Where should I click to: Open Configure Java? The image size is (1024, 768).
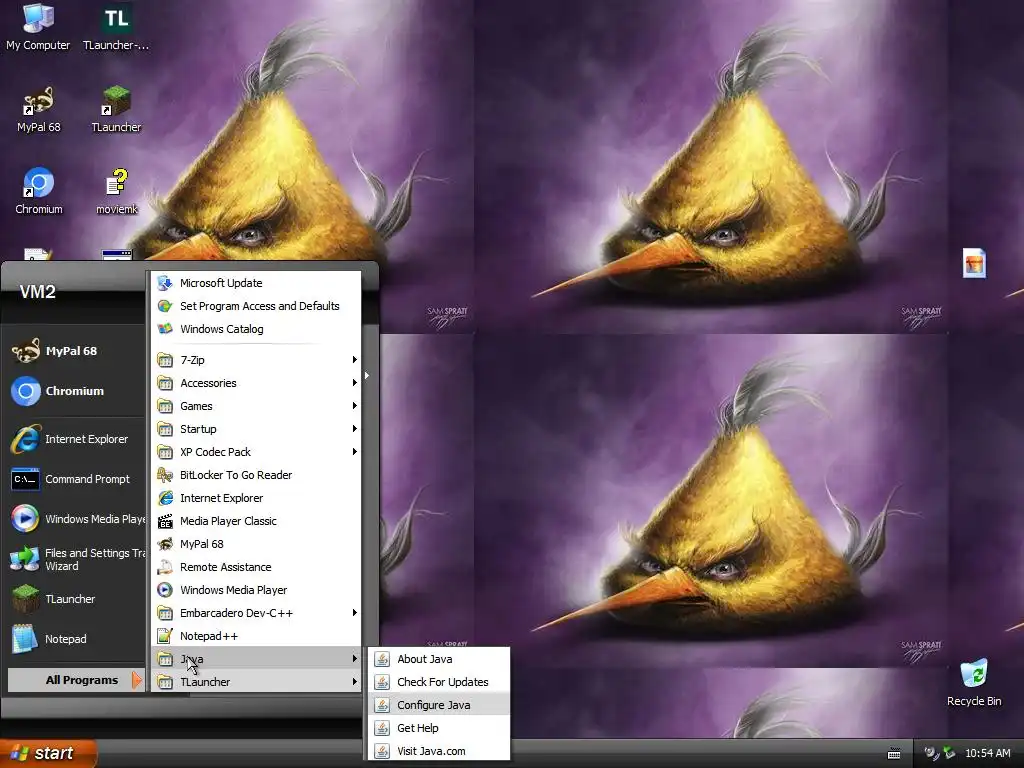coord(439,705)
